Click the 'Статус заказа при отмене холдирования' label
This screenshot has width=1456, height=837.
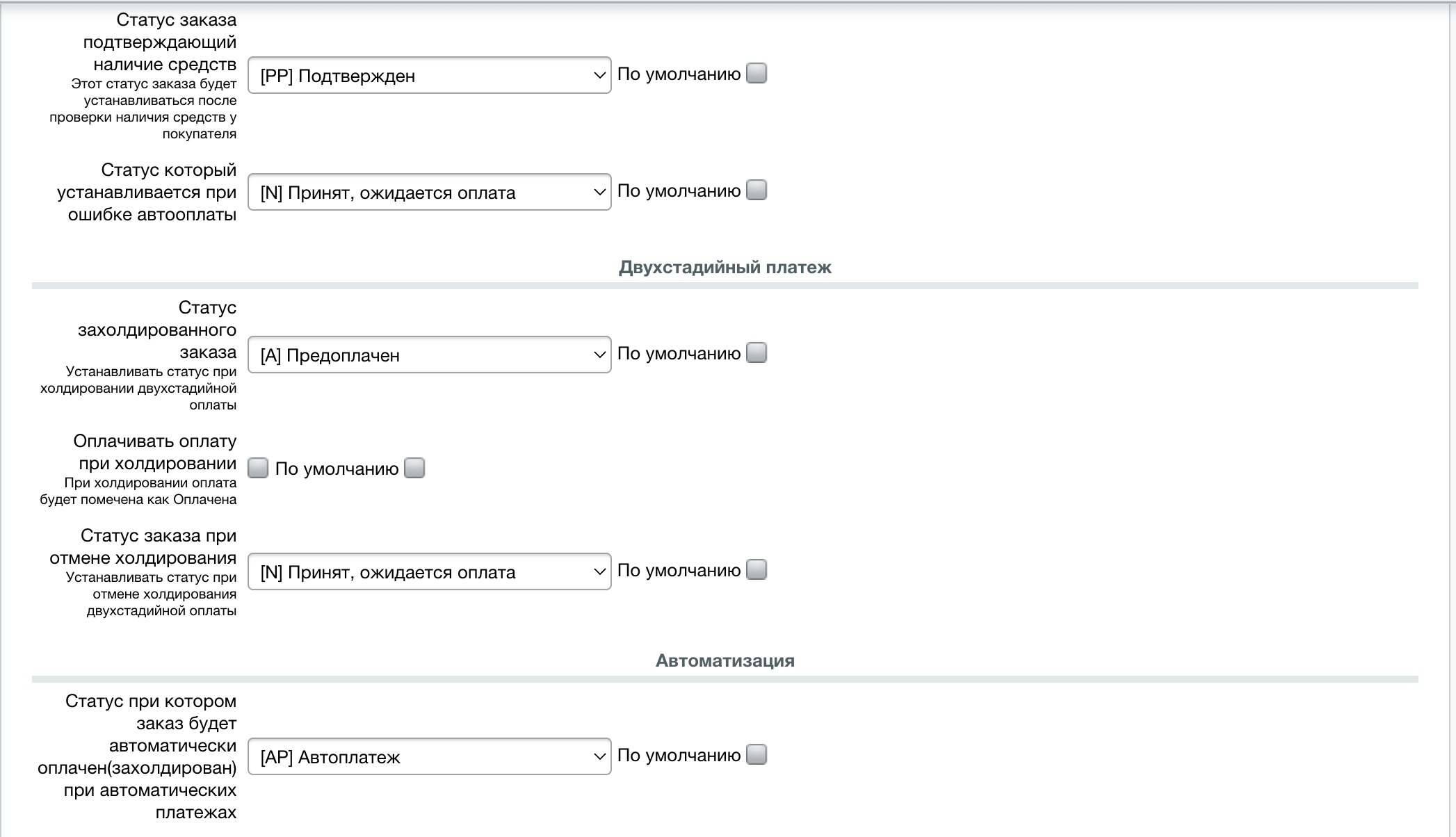[143, 547]
